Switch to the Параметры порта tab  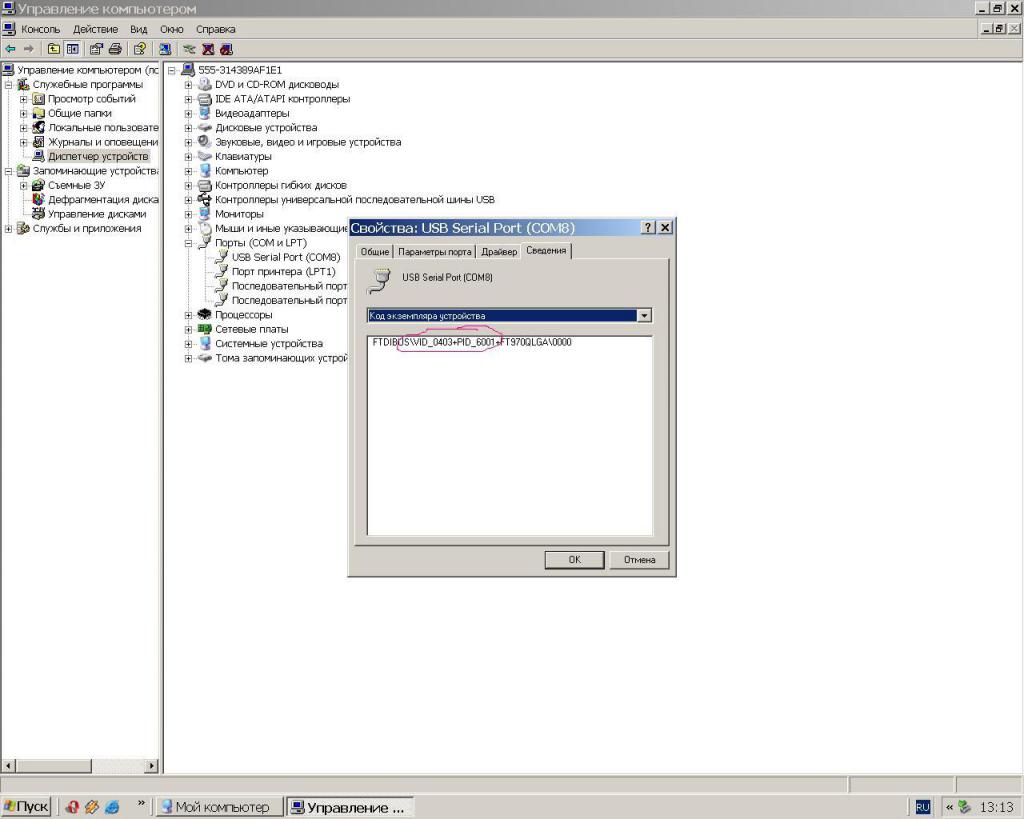click(x=435, y=252)
